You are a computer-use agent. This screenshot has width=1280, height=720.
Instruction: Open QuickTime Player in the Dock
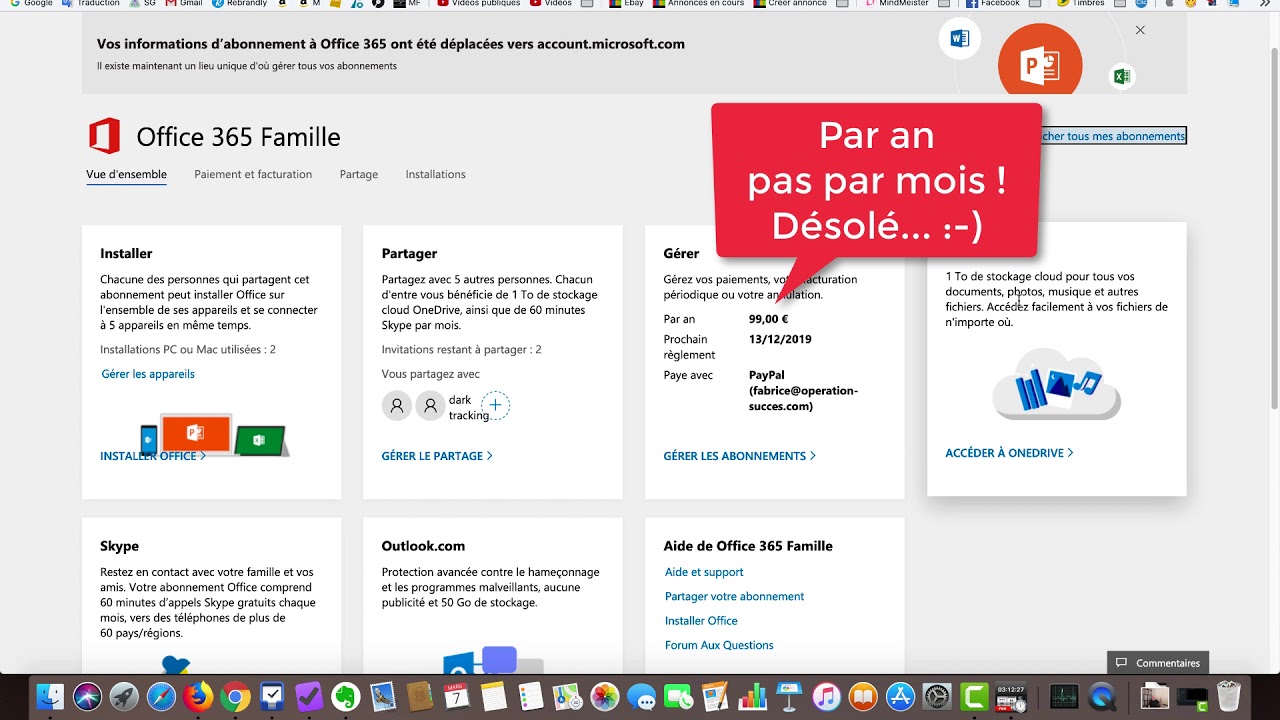1102,697
